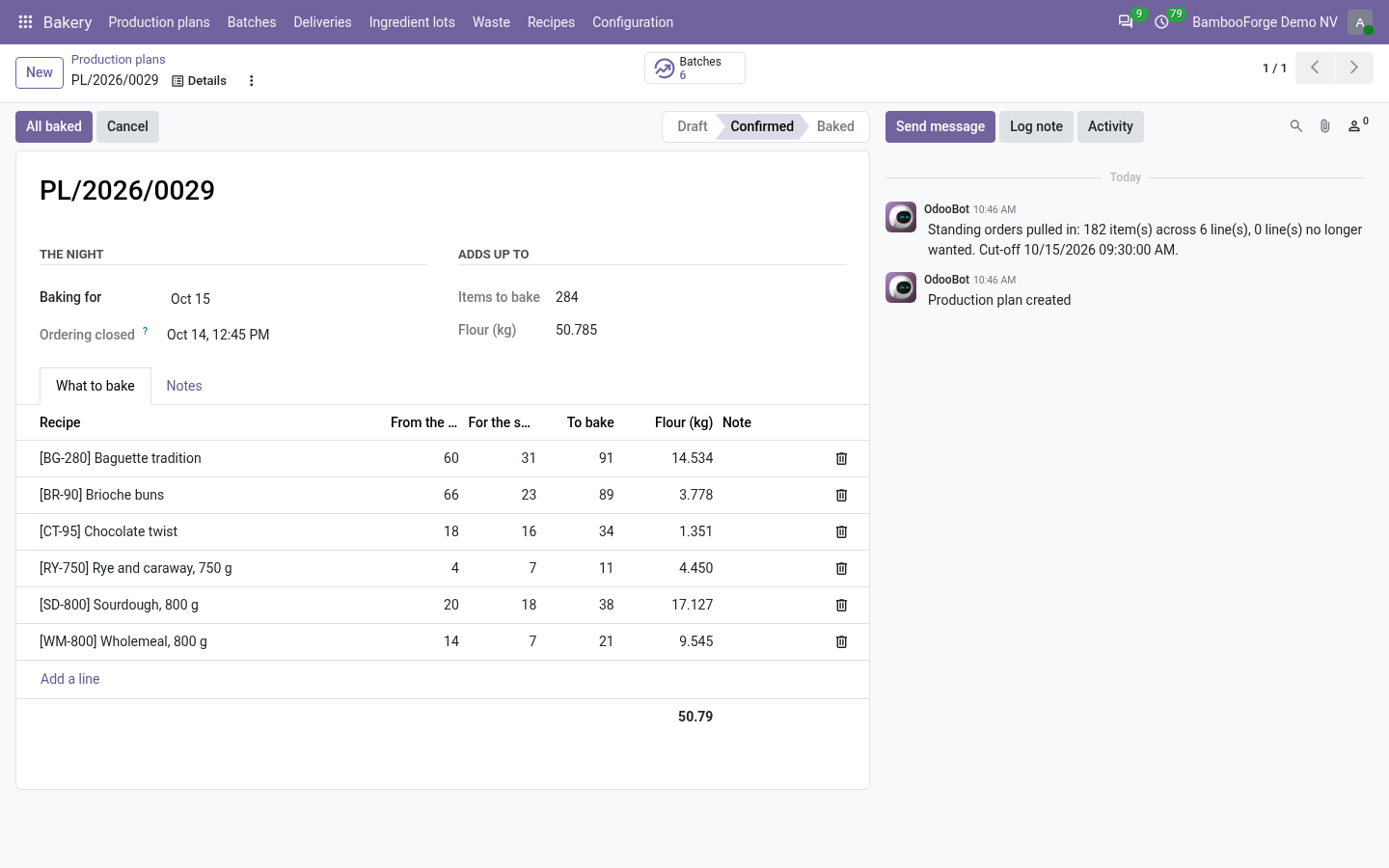The width and height of the screenshot is (1389, 868).
Task: Open the conversations chat icon
Action: click(x=1126, y=22)
